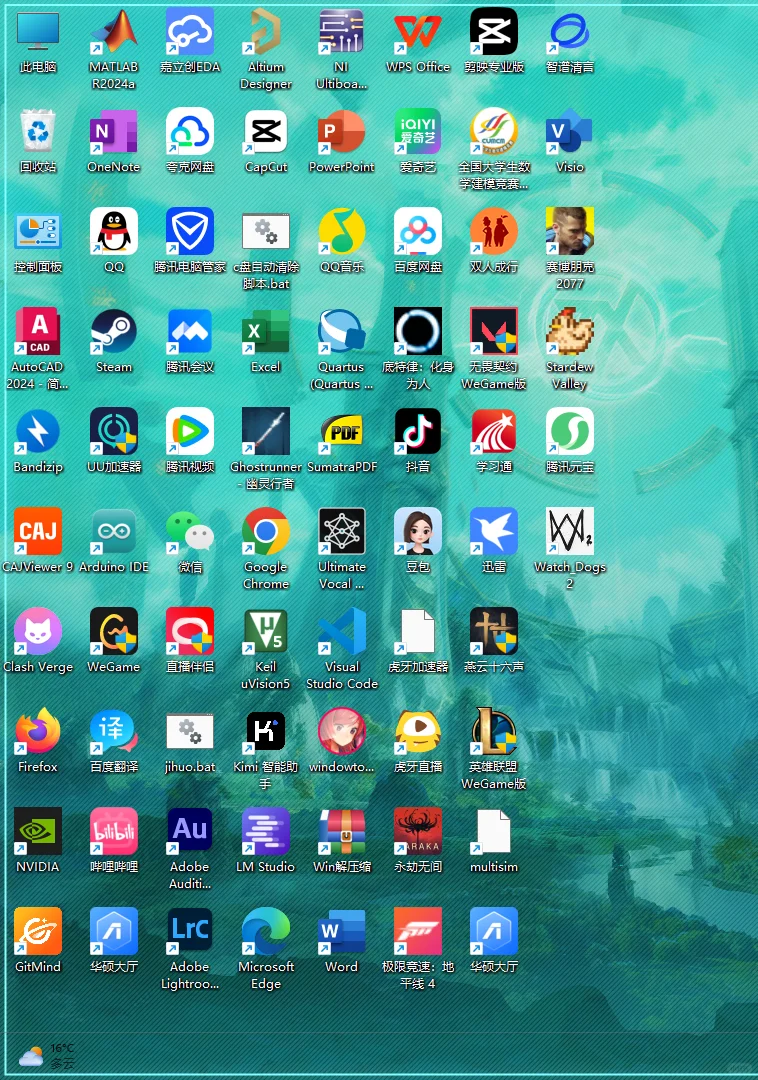Click the Ghostrunner 幽灵行者 icon
This screenshot has width=758, height=1080.
tap(266, 431)
